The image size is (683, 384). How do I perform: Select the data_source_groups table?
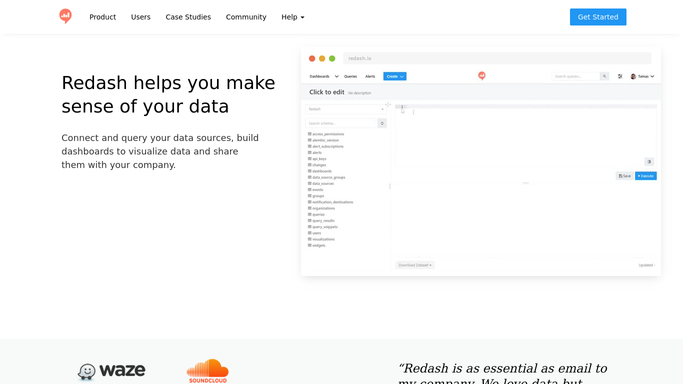[328, 177]
